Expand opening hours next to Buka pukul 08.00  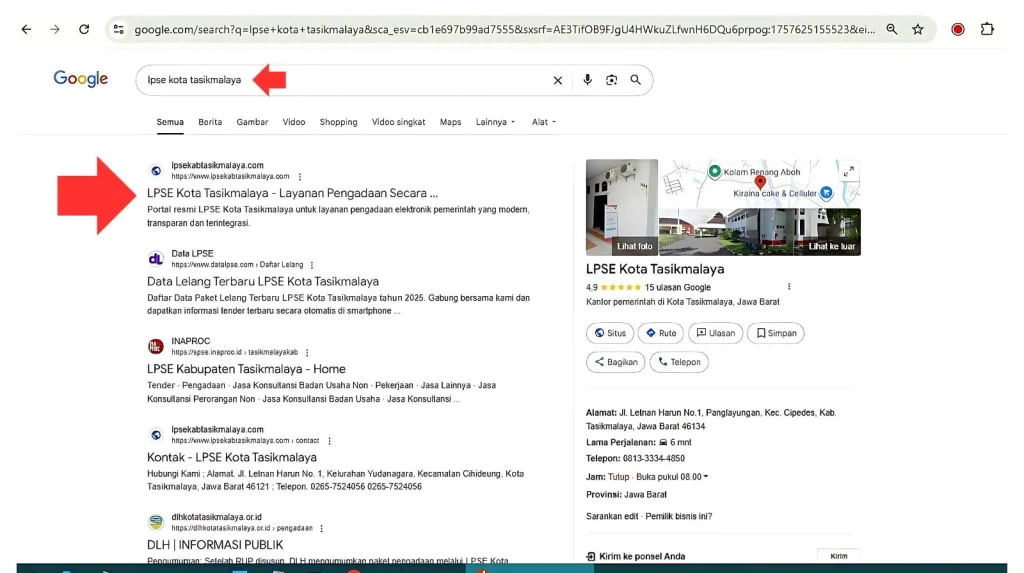tap(706, 477)
